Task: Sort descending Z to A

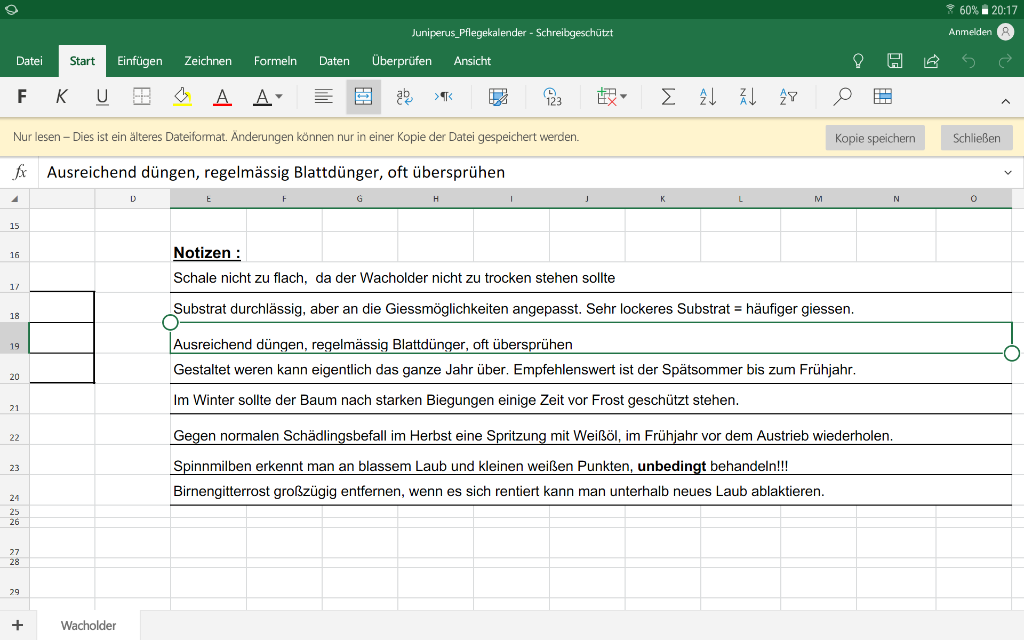Action: click(x=748, y=97)
